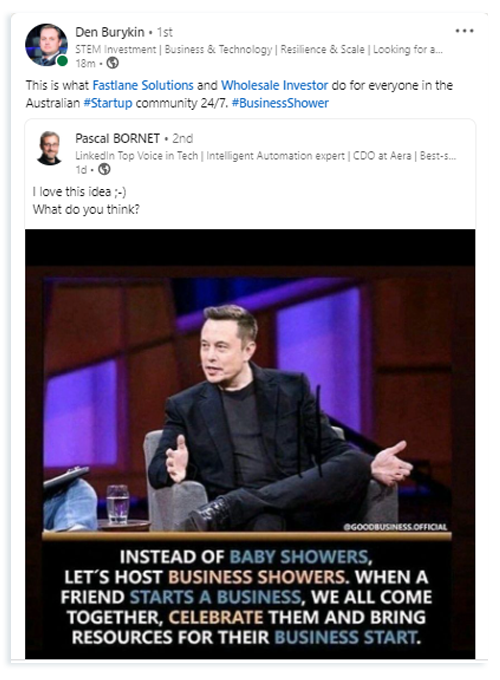Click the 'Instead of baby showers' caption
The width and height of the screenshot is (500, 680).
[246, 597]
